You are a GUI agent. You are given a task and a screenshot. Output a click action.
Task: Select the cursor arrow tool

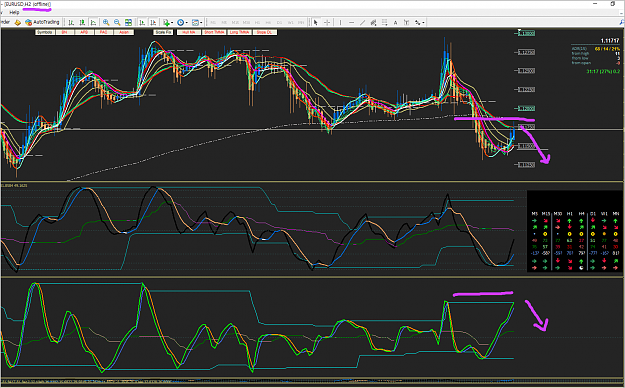pyautogui.click(x=316, y=22)
